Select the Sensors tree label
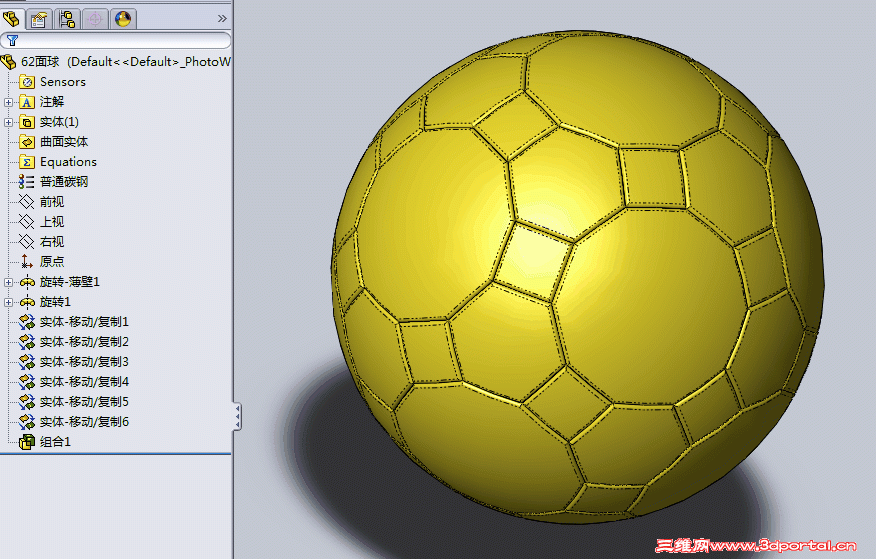The image size is (876, 559). pos(63,82)
